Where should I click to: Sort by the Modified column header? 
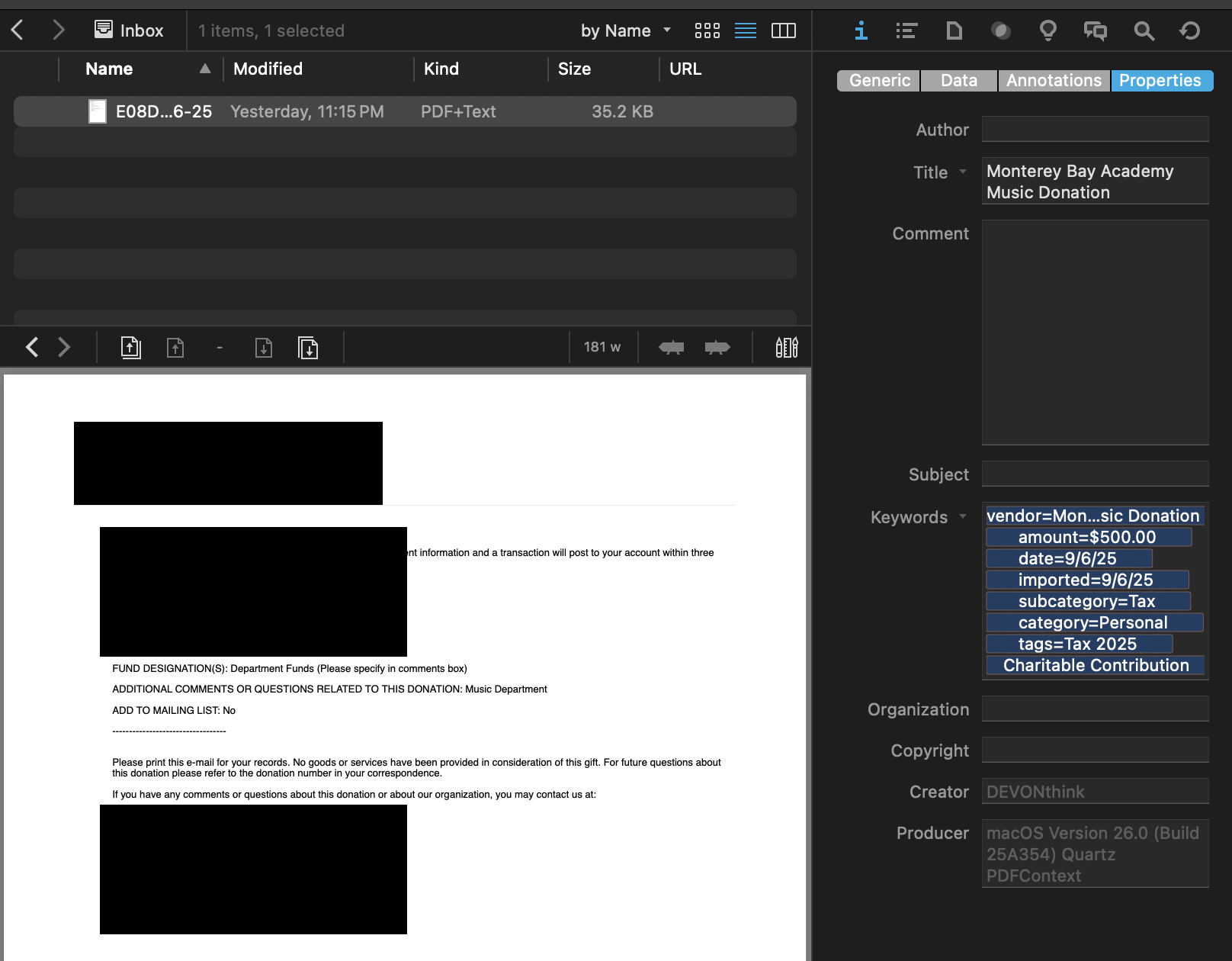coord(268,69)
